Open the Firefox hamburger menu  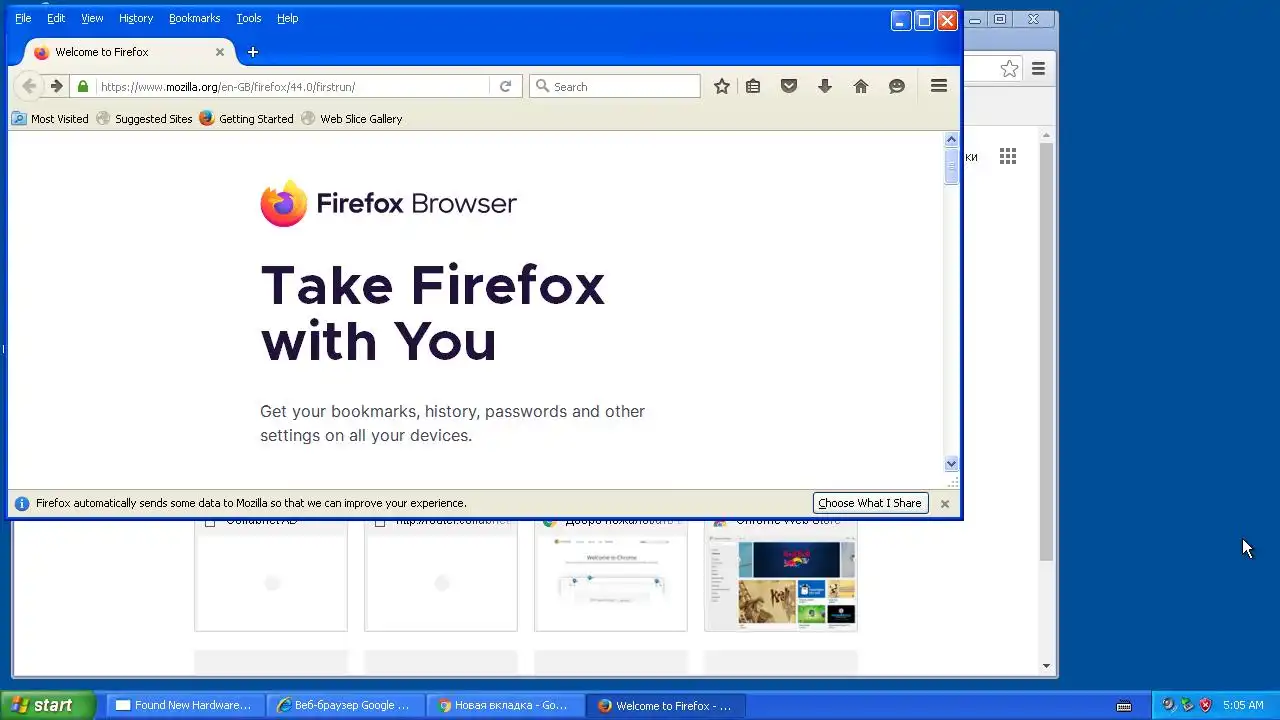click(x=939, y=87)
